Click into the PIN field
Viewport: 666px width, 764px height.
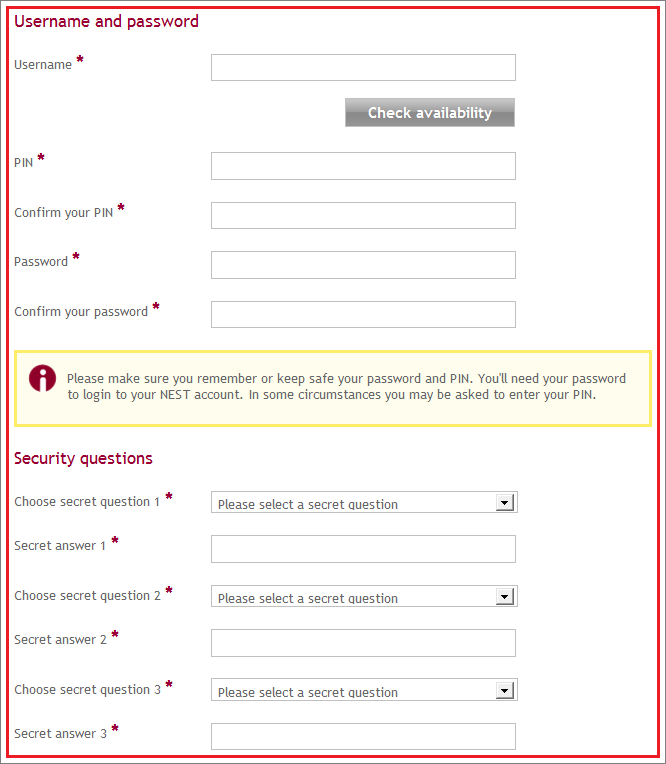tap(363, 166)
